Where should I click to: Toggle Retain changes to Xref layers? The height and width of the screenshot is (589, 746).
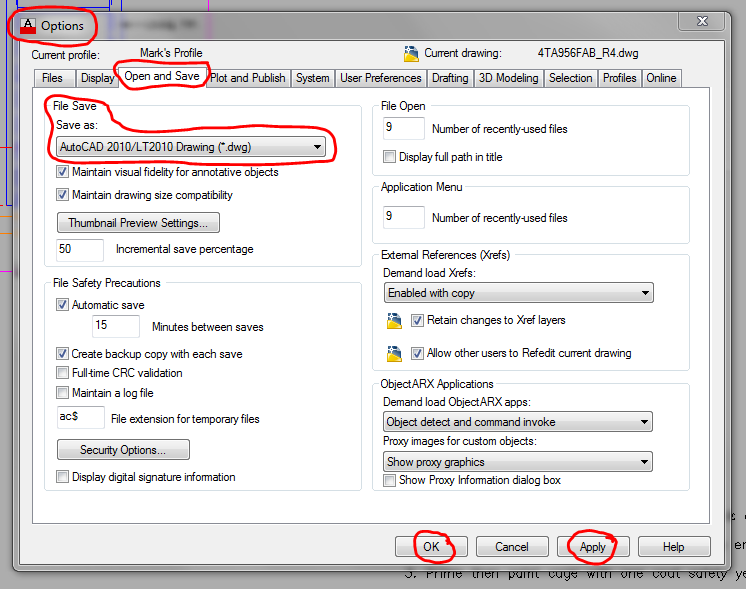click(x=417, y=321)
